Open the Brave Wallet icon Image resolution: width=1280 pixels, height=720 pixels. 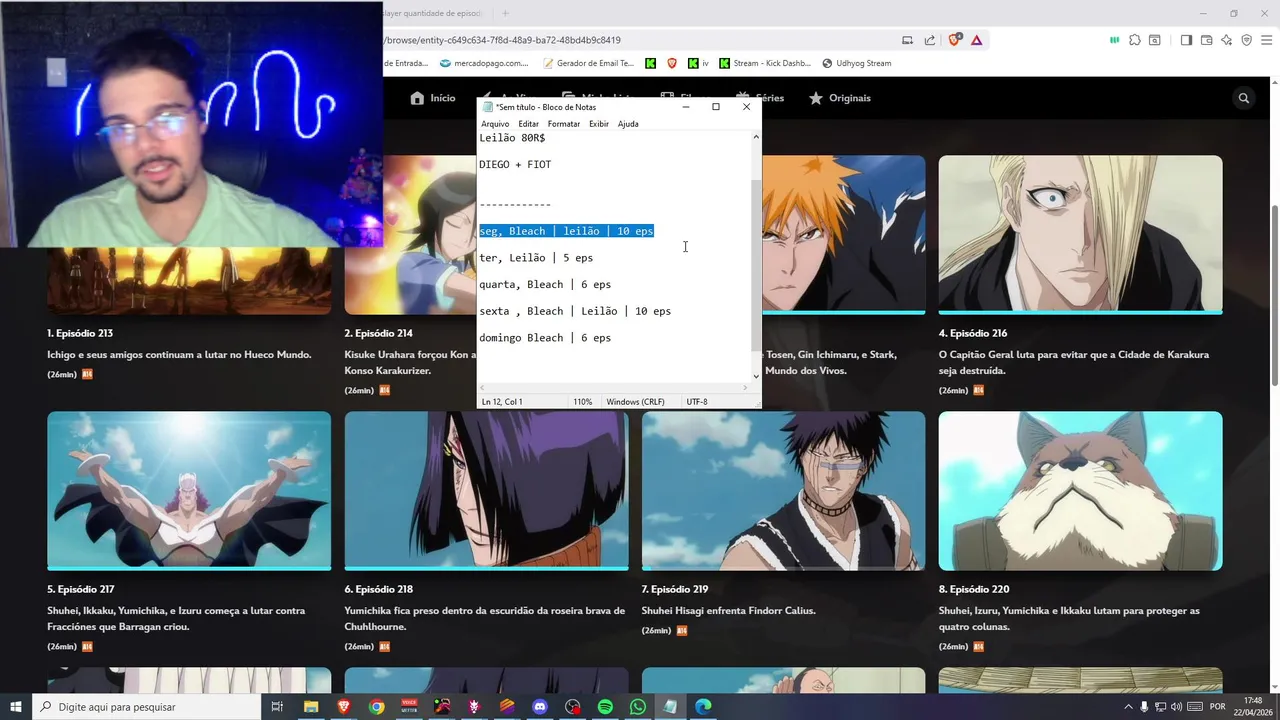(x=1206, y=40)
